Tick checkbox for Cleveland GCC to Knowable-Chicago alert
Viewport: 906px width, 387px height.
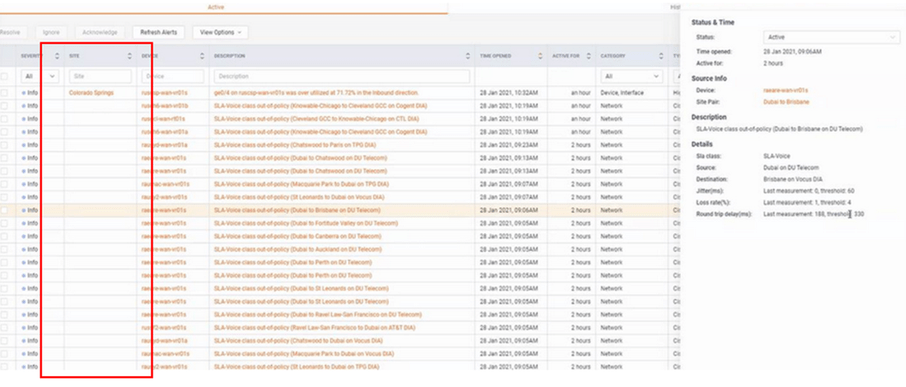click(x=5, y=118)
